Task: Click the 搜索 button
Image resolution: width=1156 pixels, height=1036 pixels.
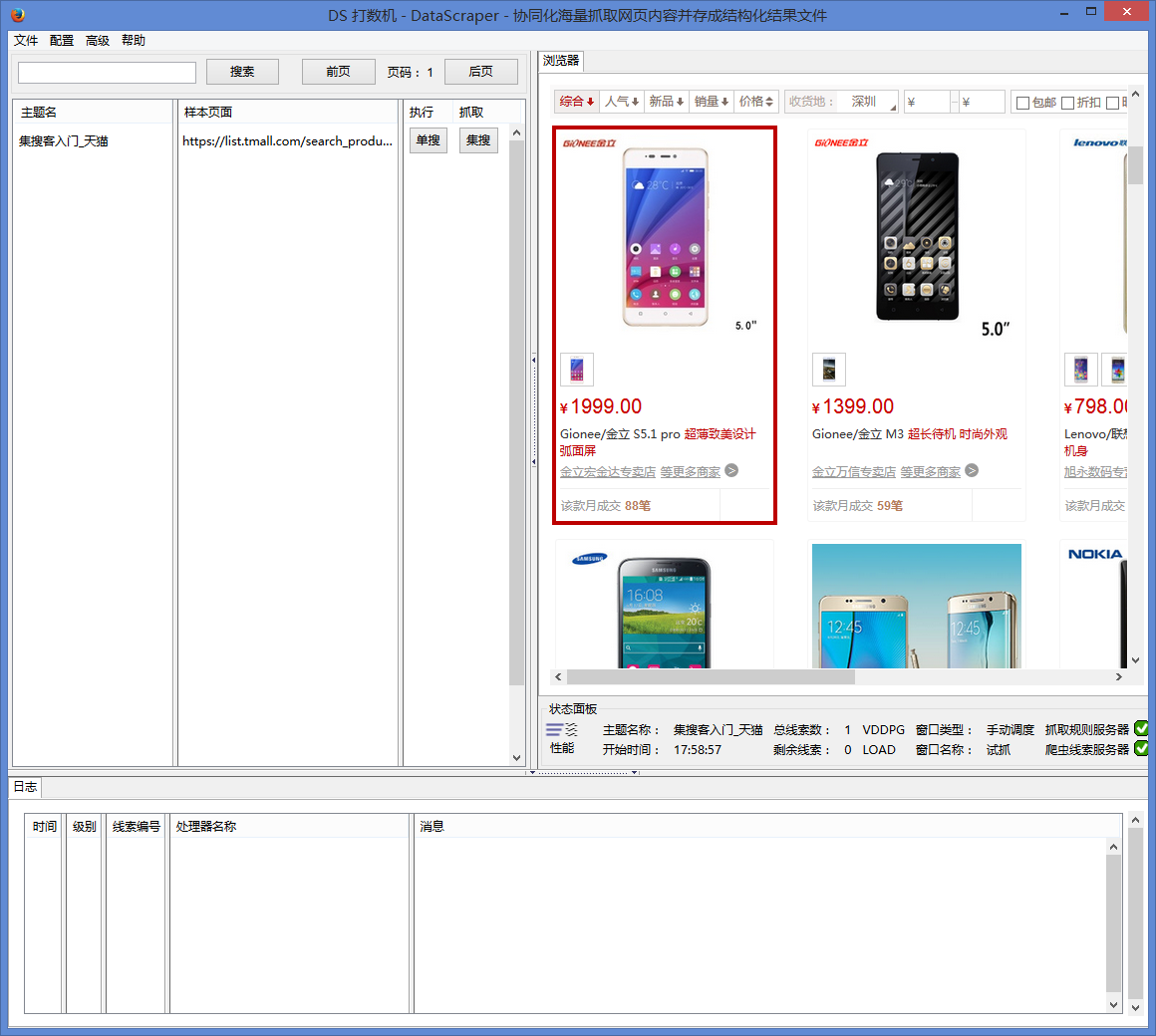Action: coord(242,72)
